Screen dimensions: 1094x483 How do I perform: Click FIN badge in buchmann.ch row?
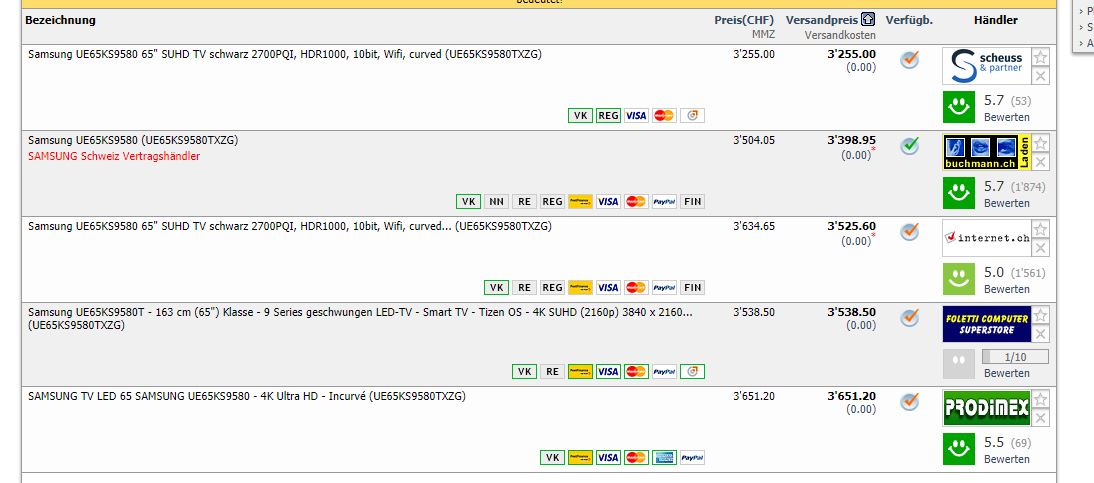692,202
